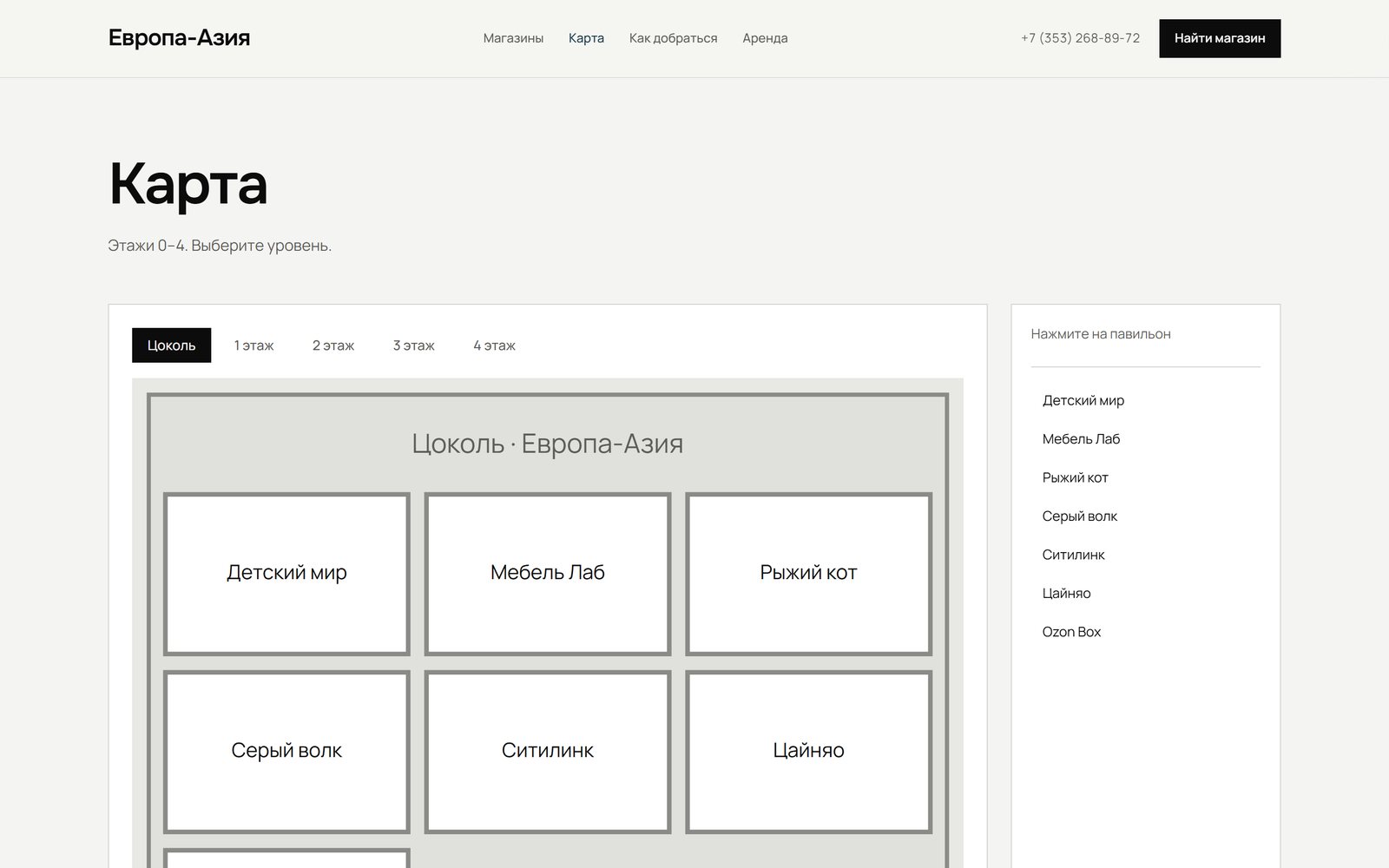1389x868 pixels.
Task: Click the Европа-Азия site logo
Action: coord(179,38)
